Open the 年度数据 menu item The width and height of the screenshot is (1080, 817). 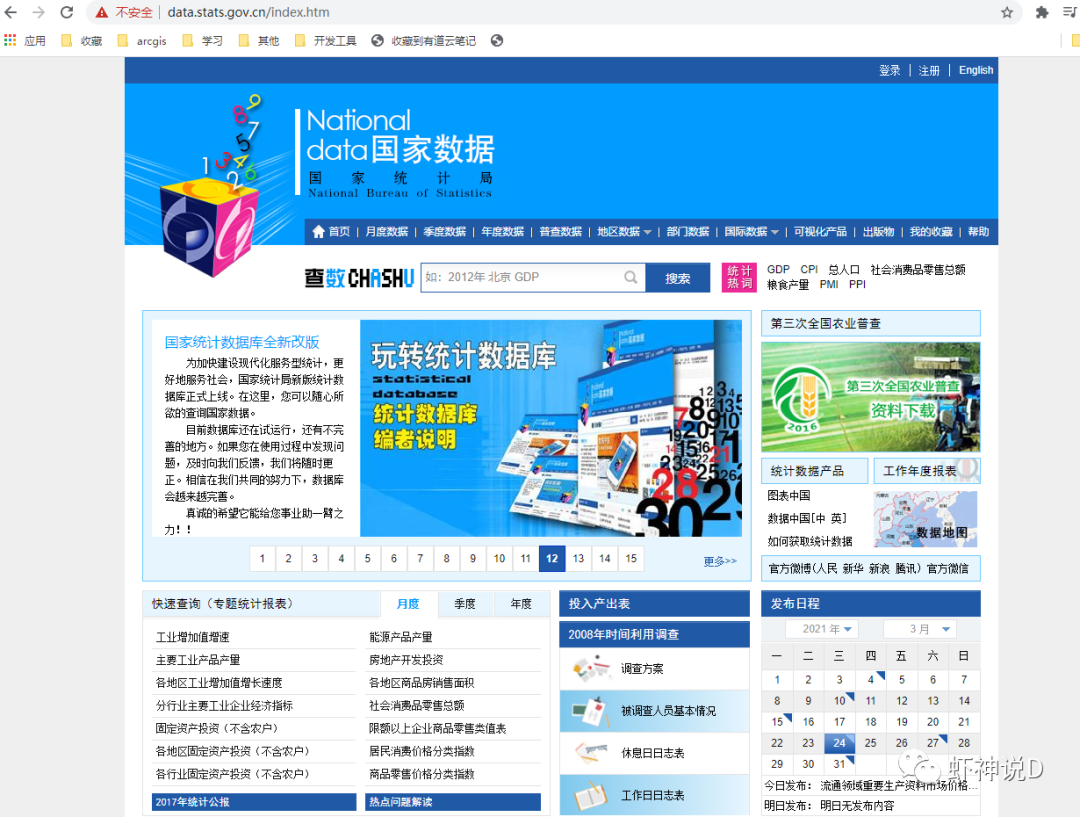(x=502, y=231)
